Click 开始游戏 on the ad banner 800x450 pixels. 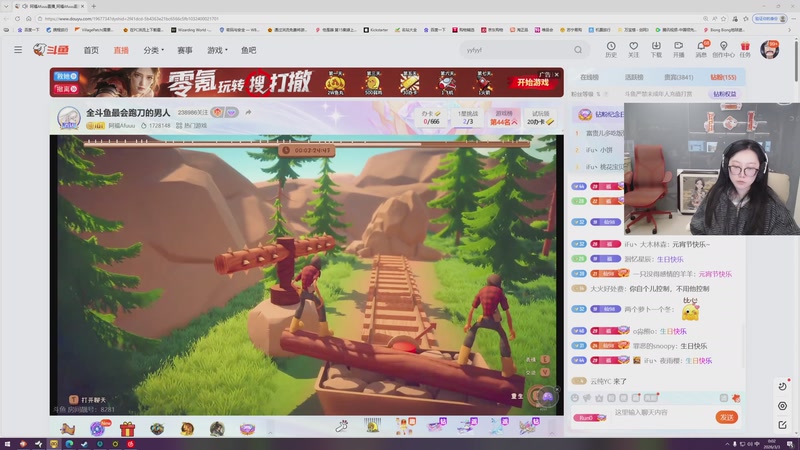[x=533, y=82]
